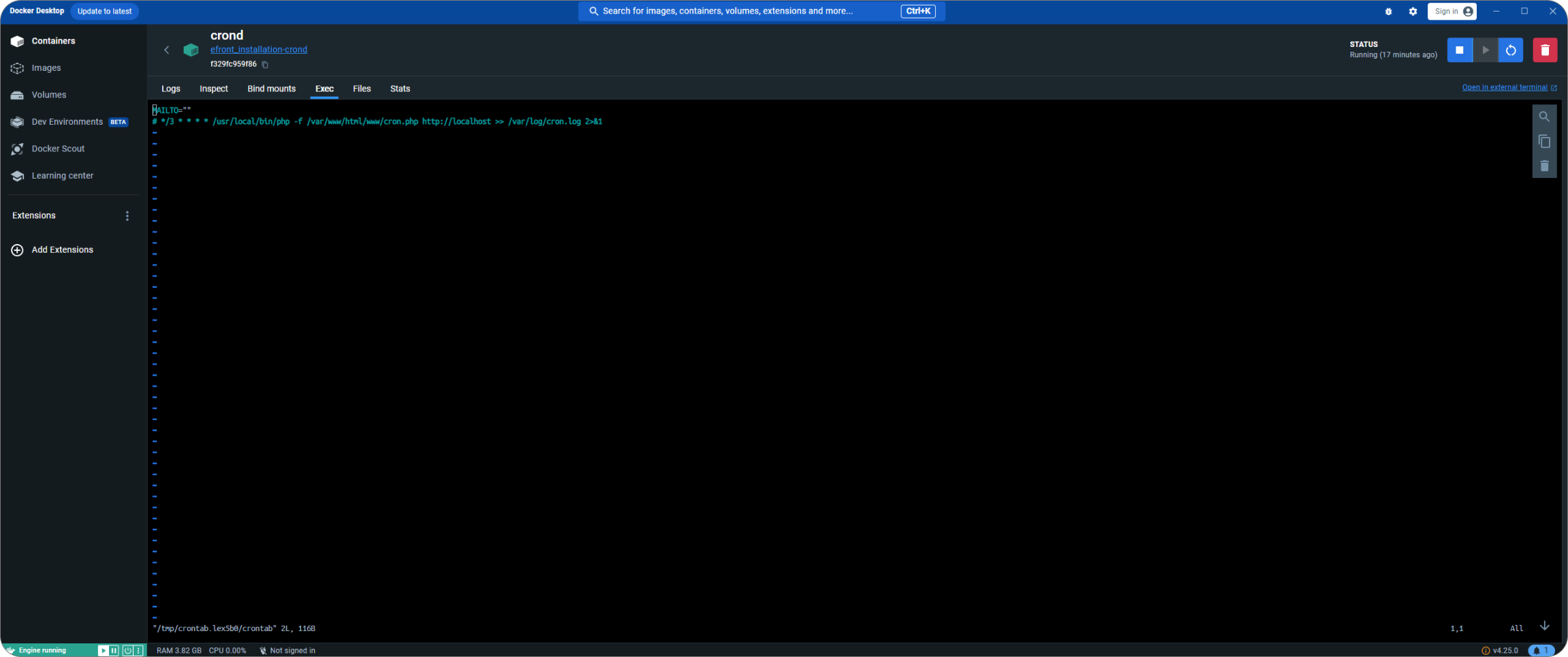Screen dimensions: 1568x657
Task: Click the Extensions heading in sidebar
Action: pyautogui.click(x=34, y=216)
